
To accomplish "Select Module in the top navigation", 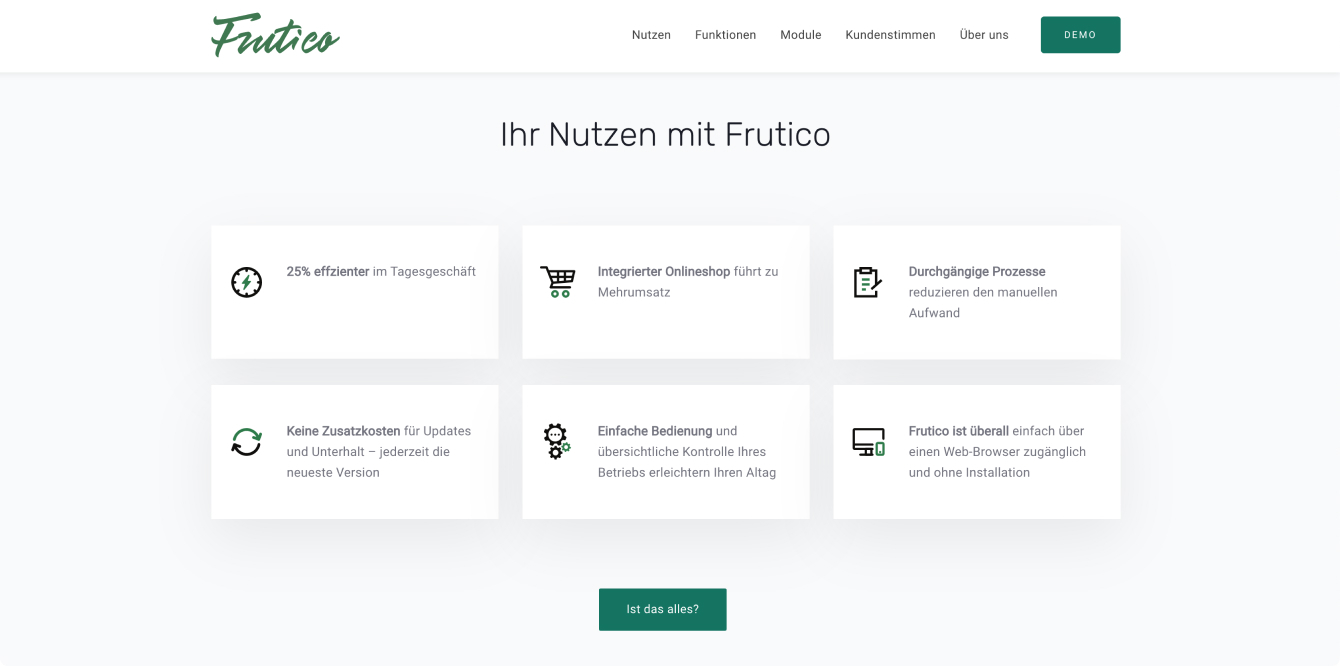I will [801, 35].
